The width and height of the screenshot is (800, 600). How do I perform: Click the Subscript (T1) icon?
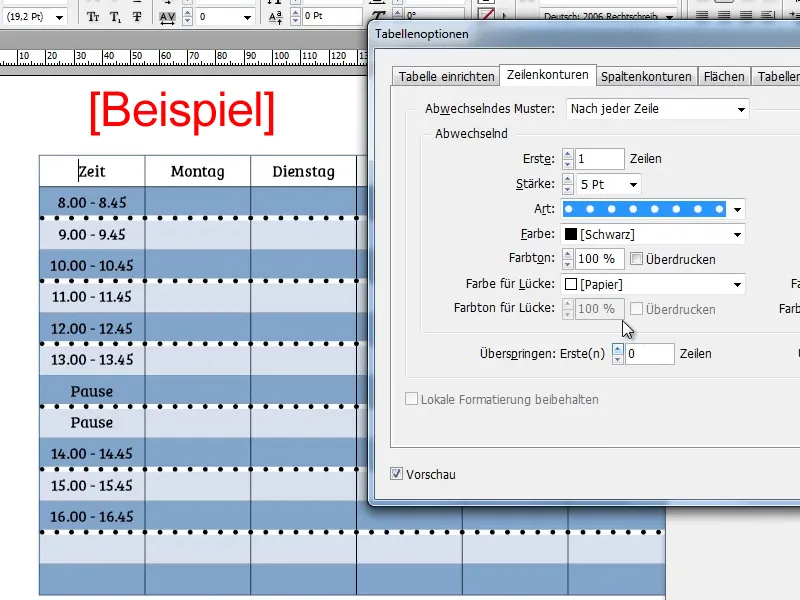click(115, 17)
